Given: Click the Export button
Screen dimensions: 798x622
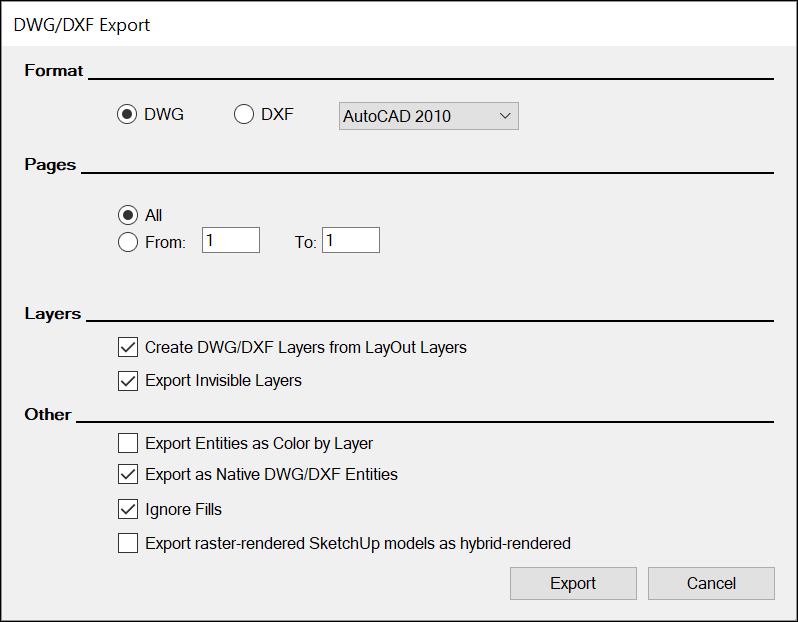Looking at the screenshot, I should 573,583.
